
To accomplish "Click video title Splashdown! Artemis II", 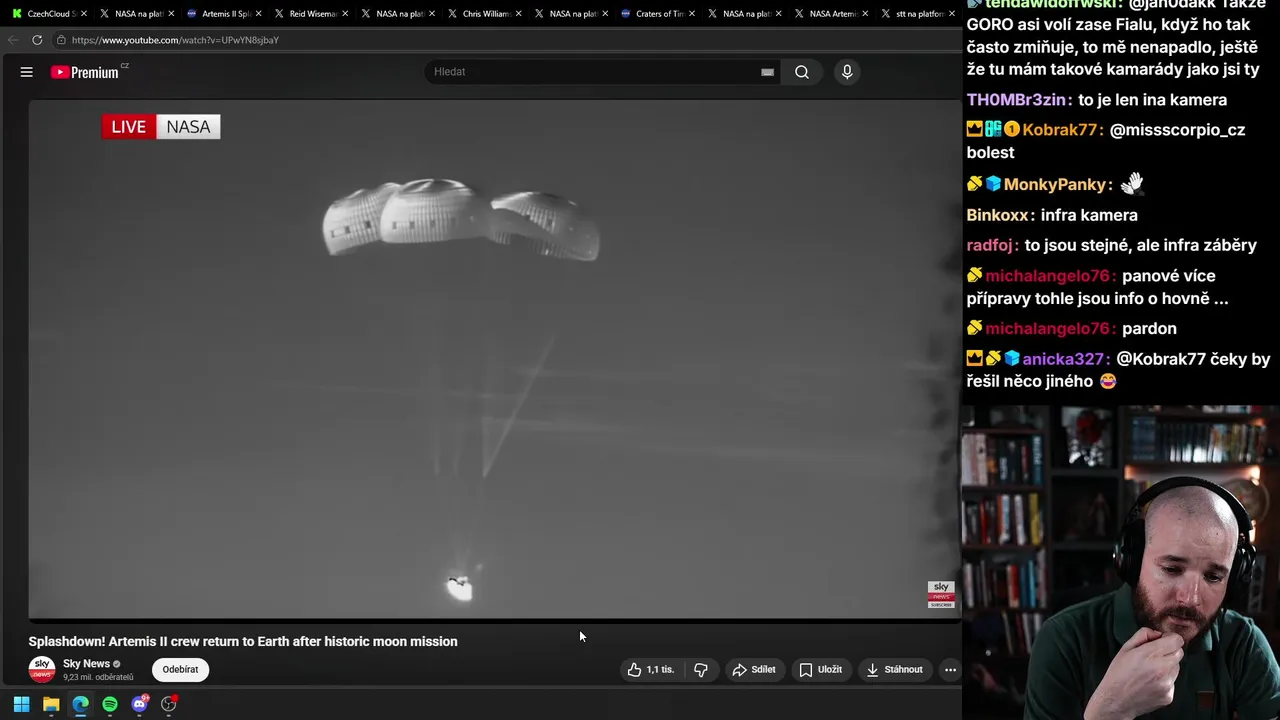I will (243, 642).
